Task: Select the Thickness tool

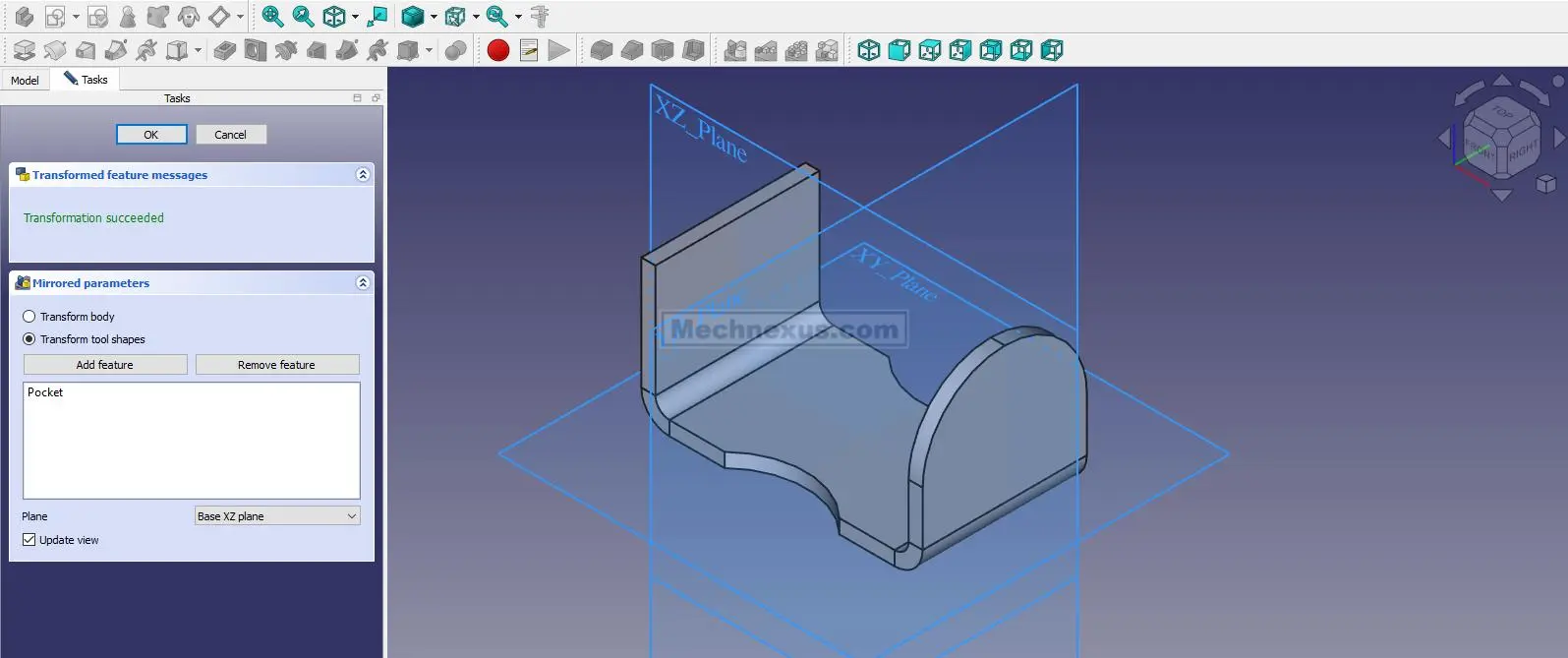Action: click(693, 50)
